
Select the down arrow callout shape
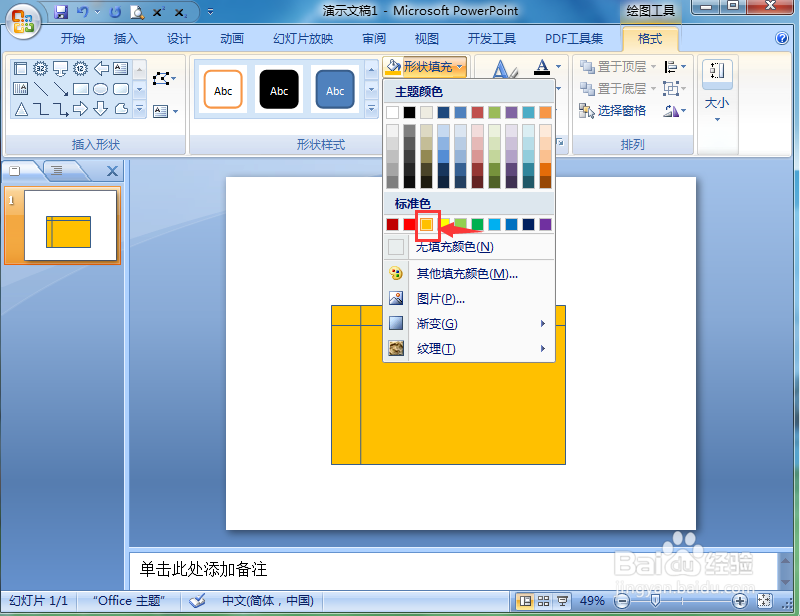(x=61, y=68)
